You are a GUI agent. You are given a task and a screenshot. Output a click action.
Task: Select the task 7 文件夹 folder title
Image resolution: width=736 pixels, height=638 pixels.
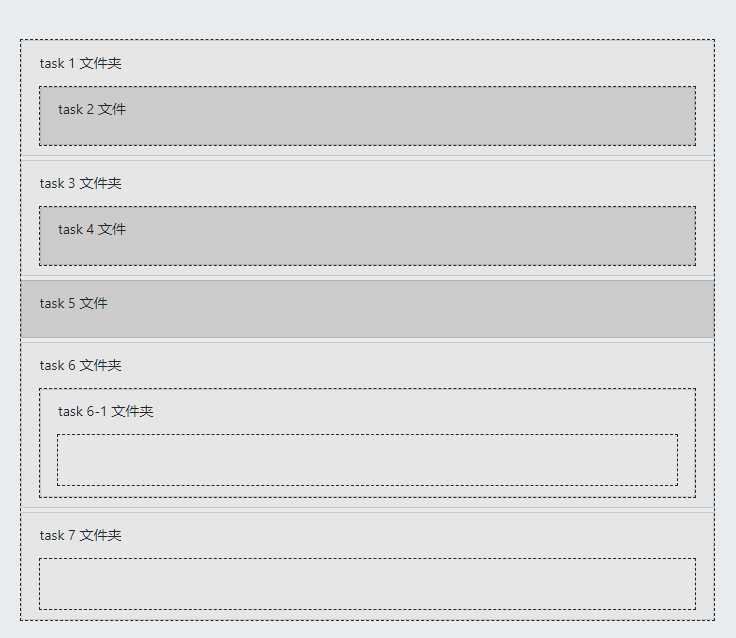(x=80, y=536)
